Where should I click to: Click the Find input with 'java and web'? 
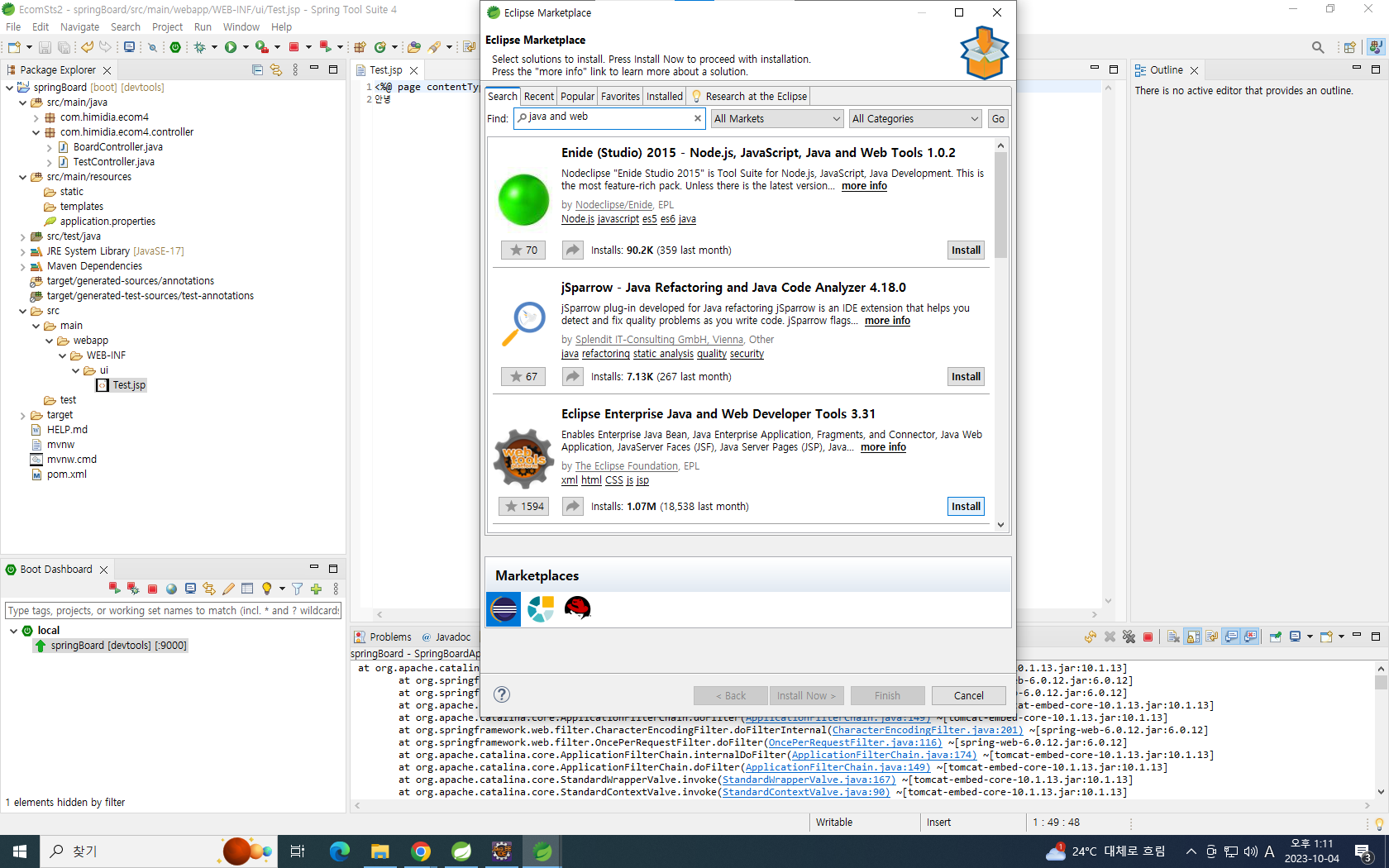coord(609,118)
